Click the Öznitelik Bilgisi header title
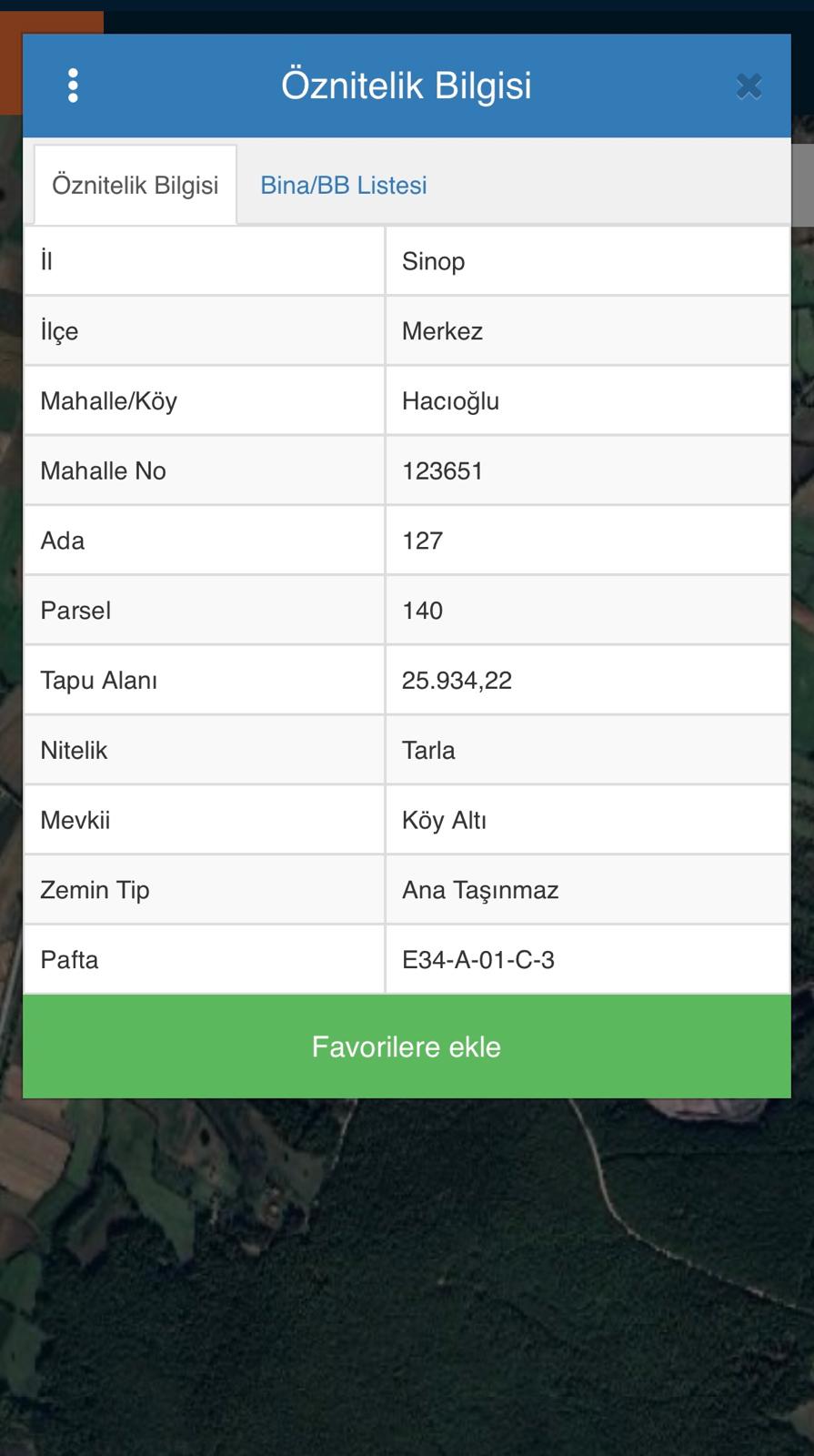Image resolution: width=814 pixels, height=1456 pixels. 406,86
